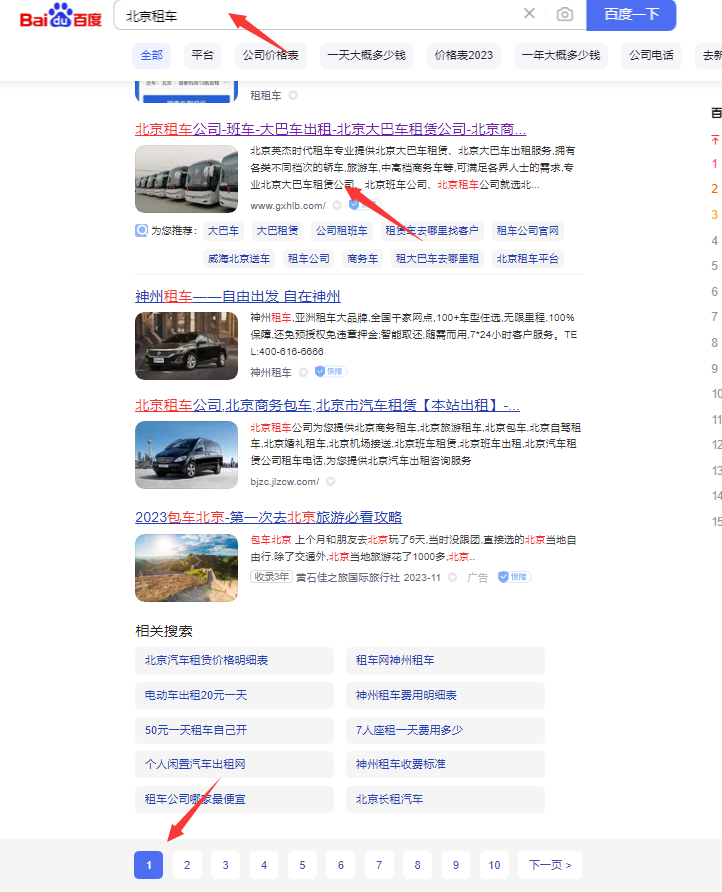This screenshot has width=722, height=892.
Task: Go to results page 2
Action: [x=187, y=865]
